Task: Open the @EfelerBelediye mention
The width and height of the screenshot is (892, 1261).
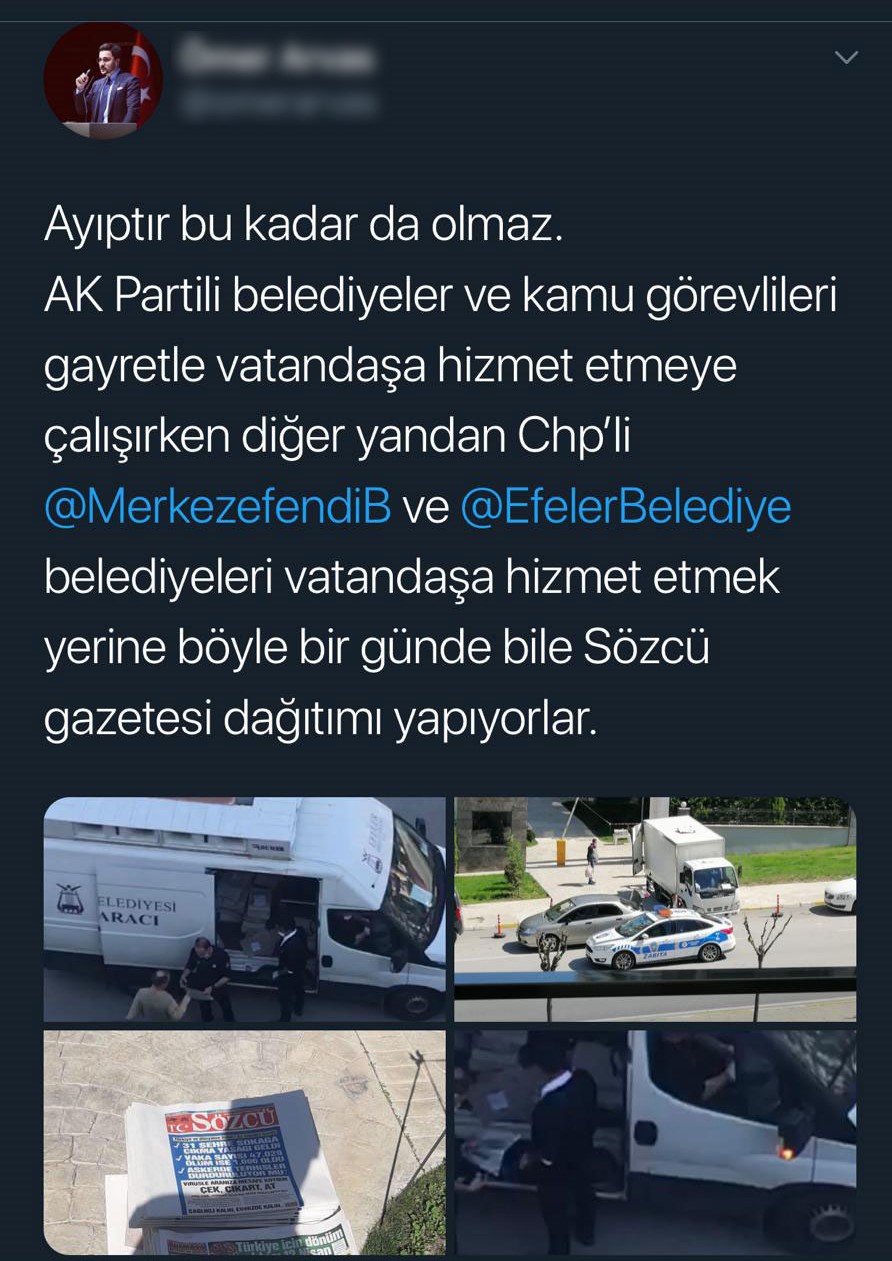Action: (x=626, y=508)
